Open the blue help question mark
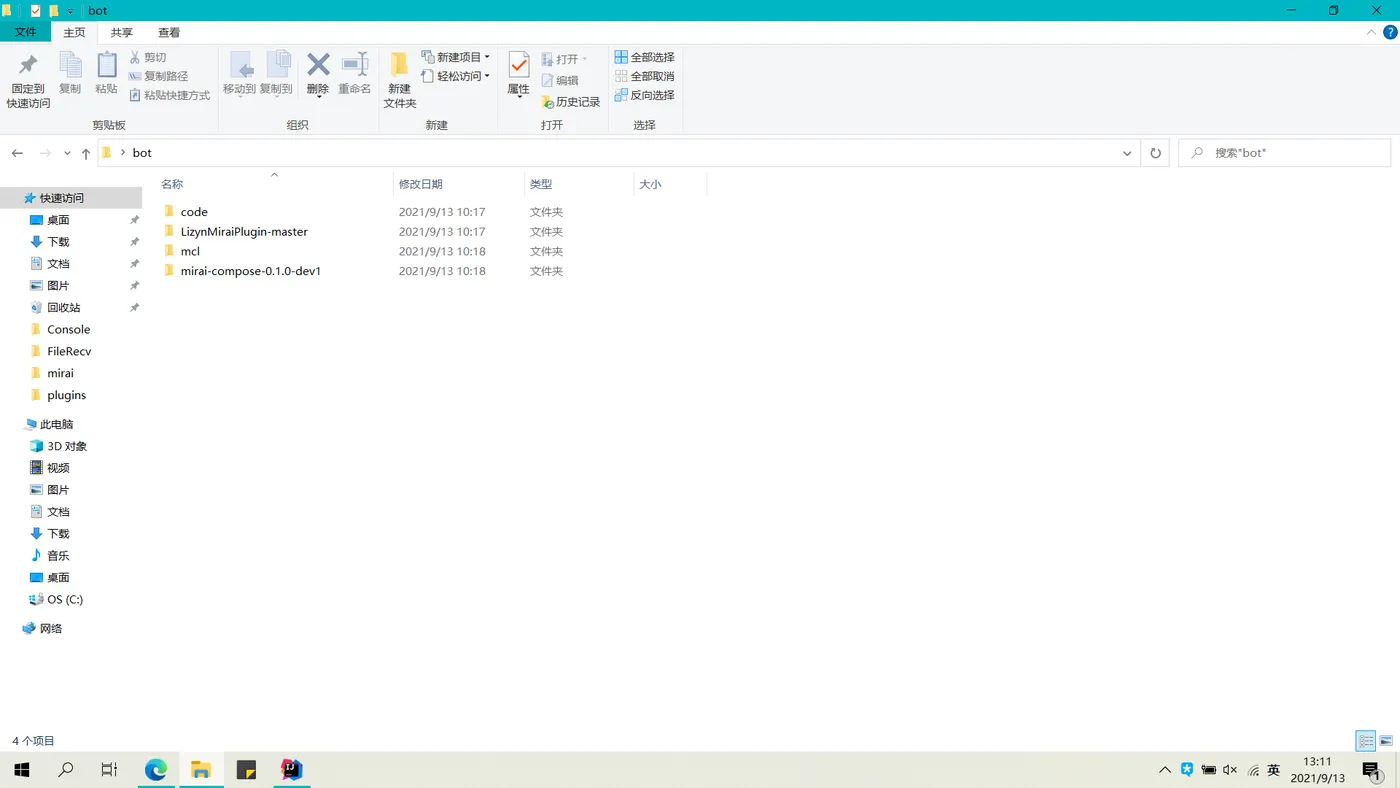 coord(1390,33)
